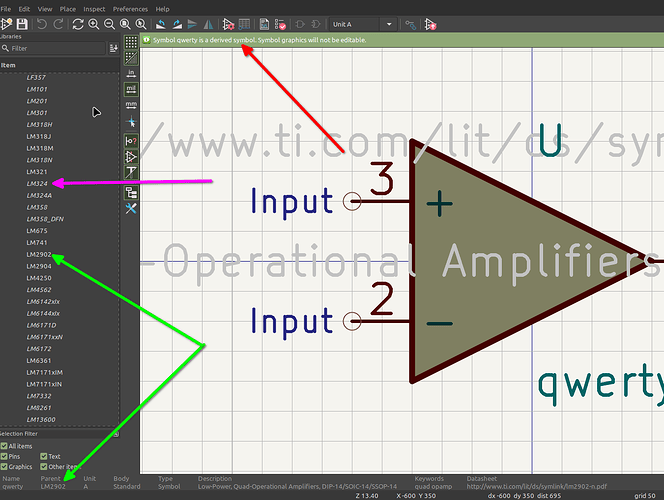This screenshot has width=664, height=500.
Task: Click the Save icon in toolbar
Action: 22,23
